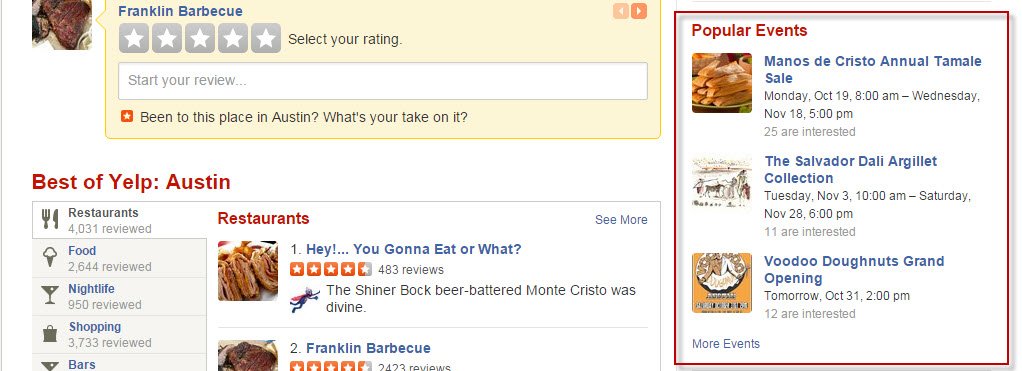Click the Food ice cream cone icon

(50, 258)
